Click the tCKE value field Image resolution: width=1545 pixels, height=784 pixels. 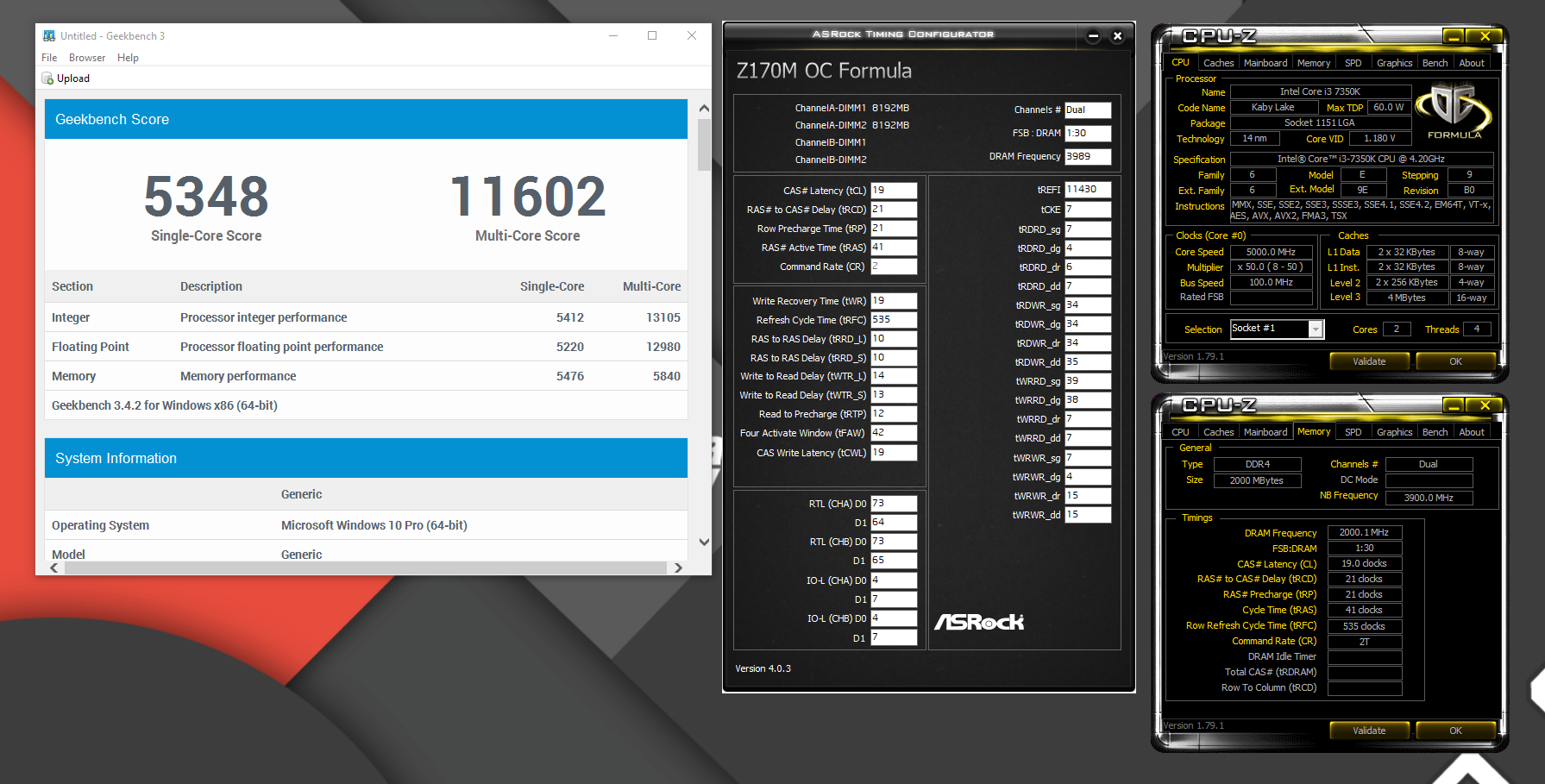point(1088,210)
